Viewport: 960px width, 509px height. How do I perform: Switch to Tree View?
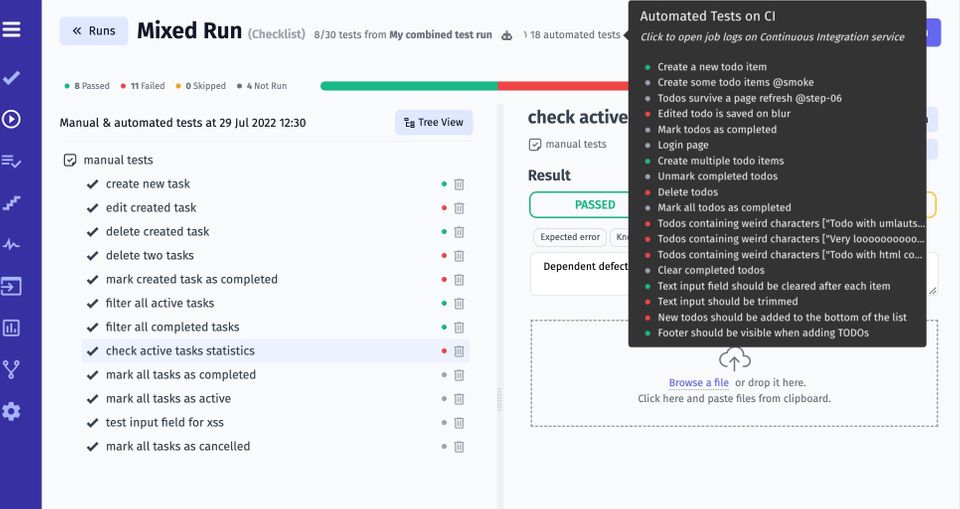tap(433, 123)
